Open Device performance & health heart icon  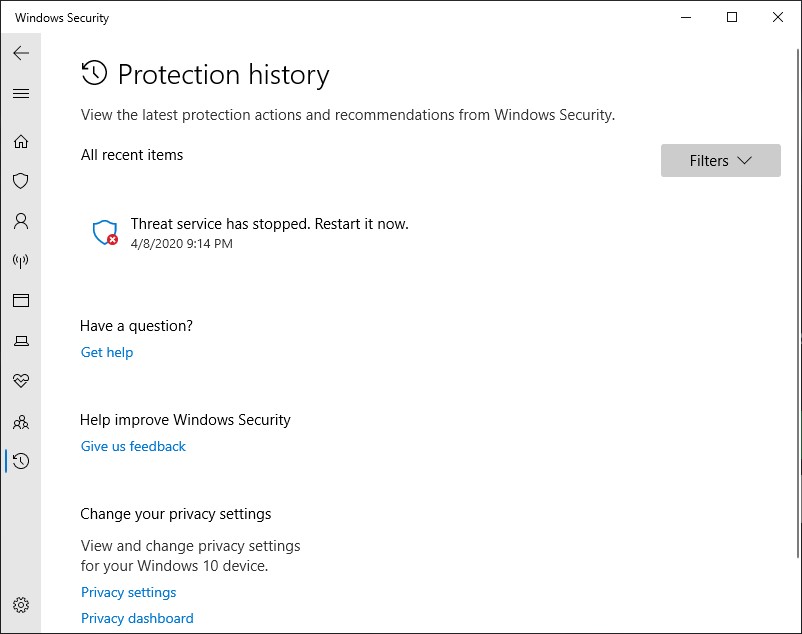point(21,380)
